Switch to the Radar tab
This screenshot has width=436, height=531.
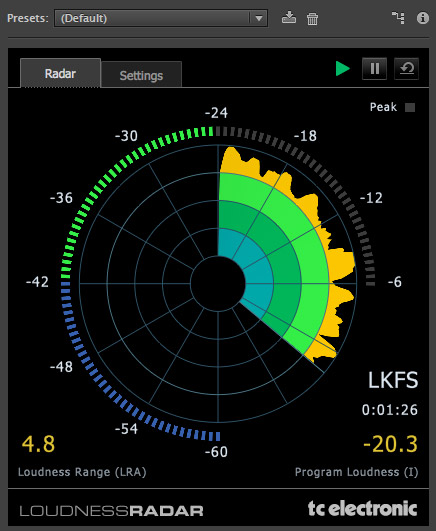[60, 73]
